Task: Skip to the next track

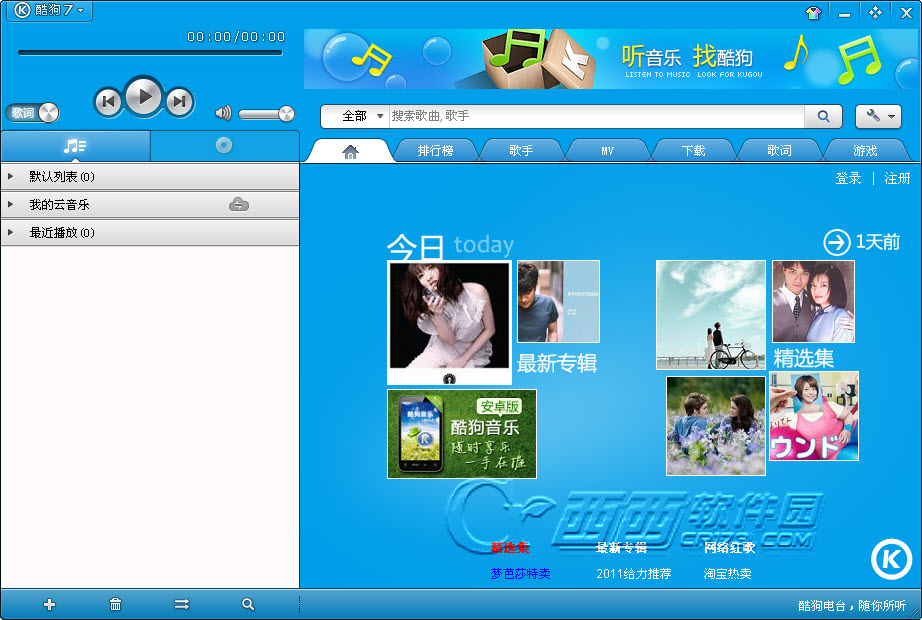Action: 179,101
